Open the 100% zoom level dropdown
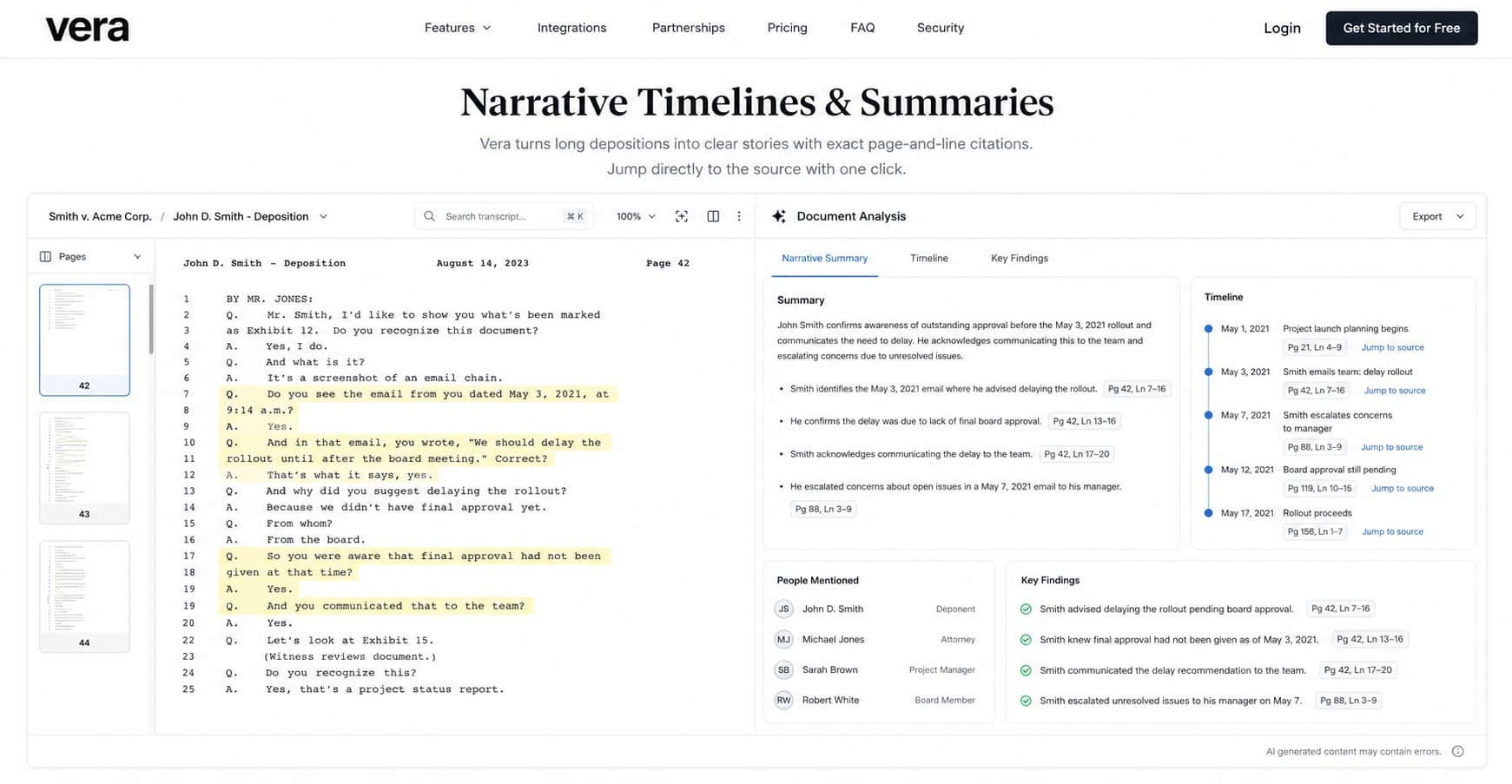 [x=636, y=216]
